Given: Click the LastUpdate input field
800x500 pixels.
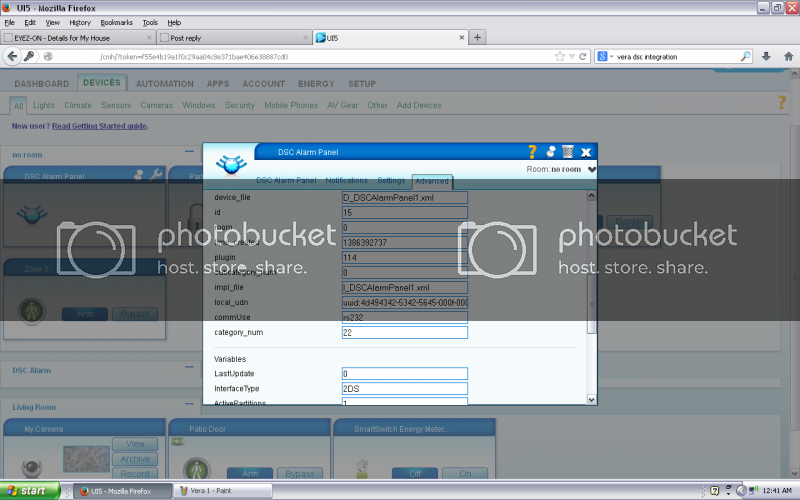Looking at the screenshot, I should coord(405,374).
